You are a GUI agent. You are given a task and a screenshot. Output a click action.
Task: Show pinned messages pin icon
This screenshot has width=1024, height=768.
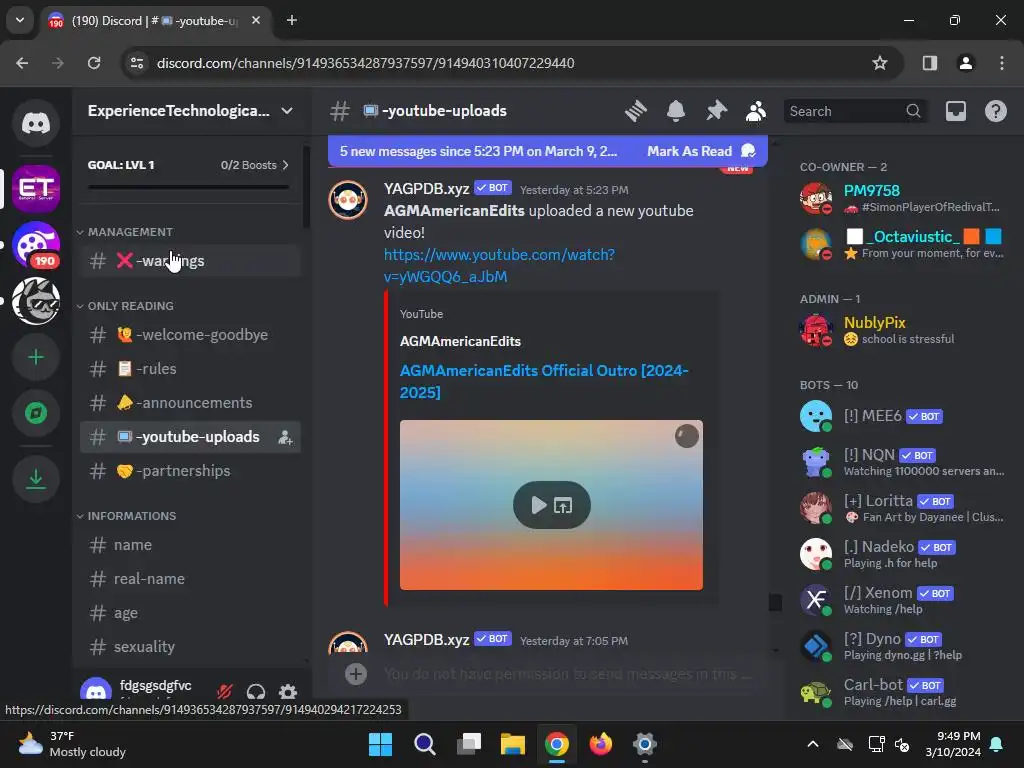(716, 111)
